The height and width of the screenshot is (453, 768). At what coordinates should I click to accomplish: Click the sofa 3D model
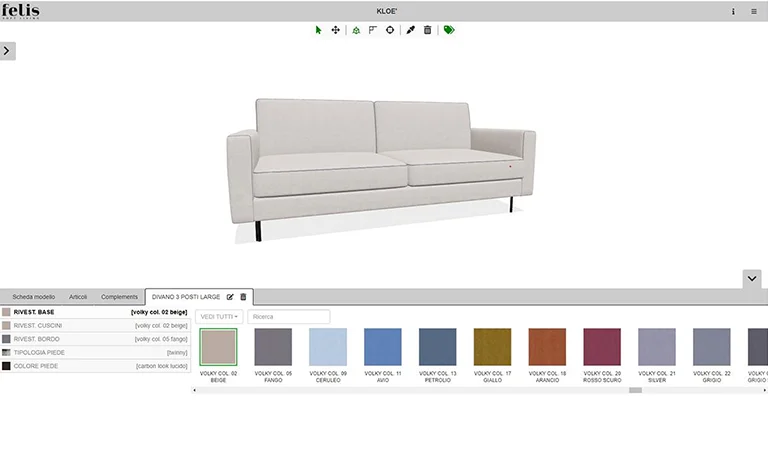pos(381,169)
